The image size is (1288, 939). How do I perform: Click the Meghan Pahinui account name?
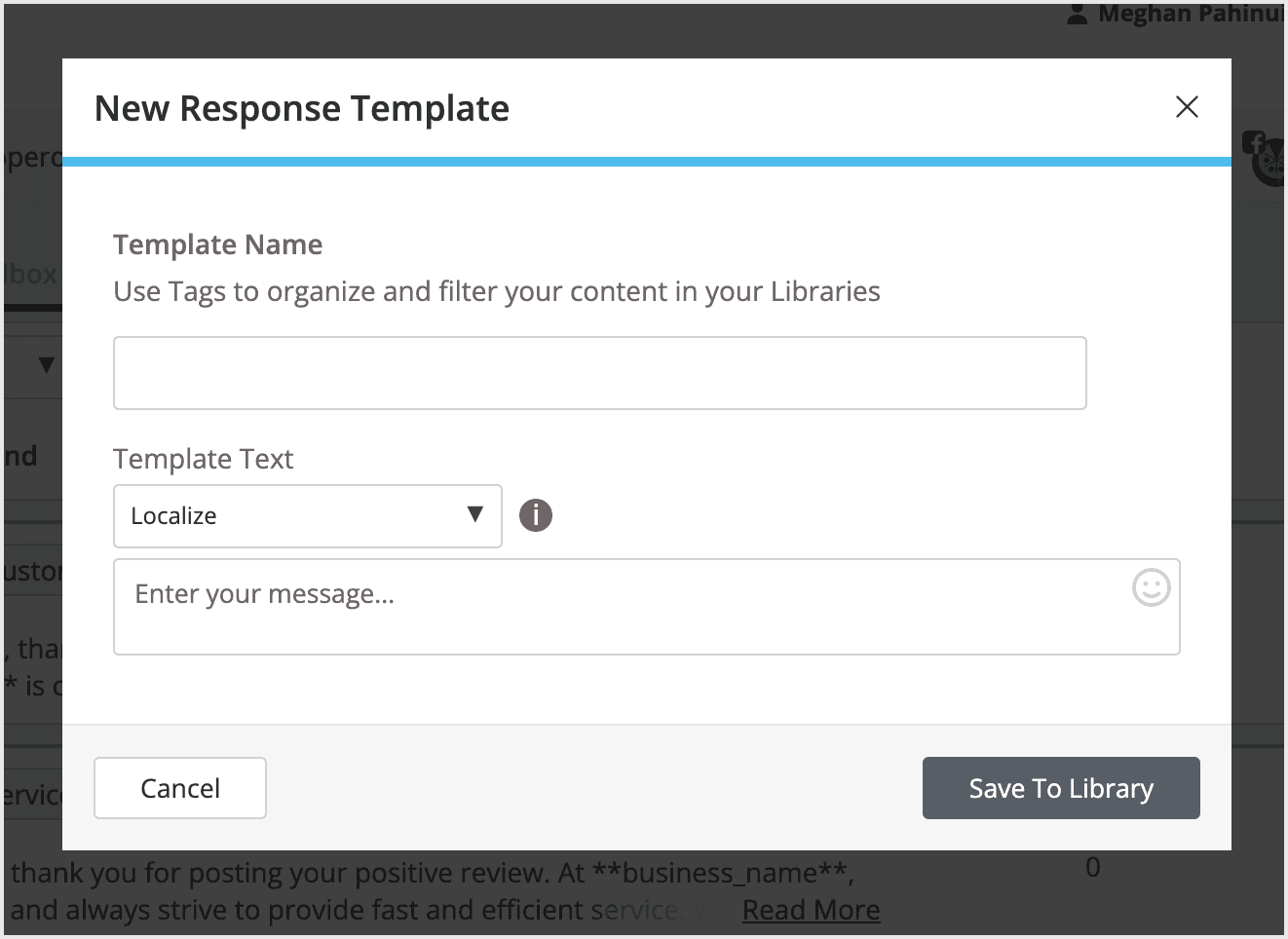pos(1191,16)
